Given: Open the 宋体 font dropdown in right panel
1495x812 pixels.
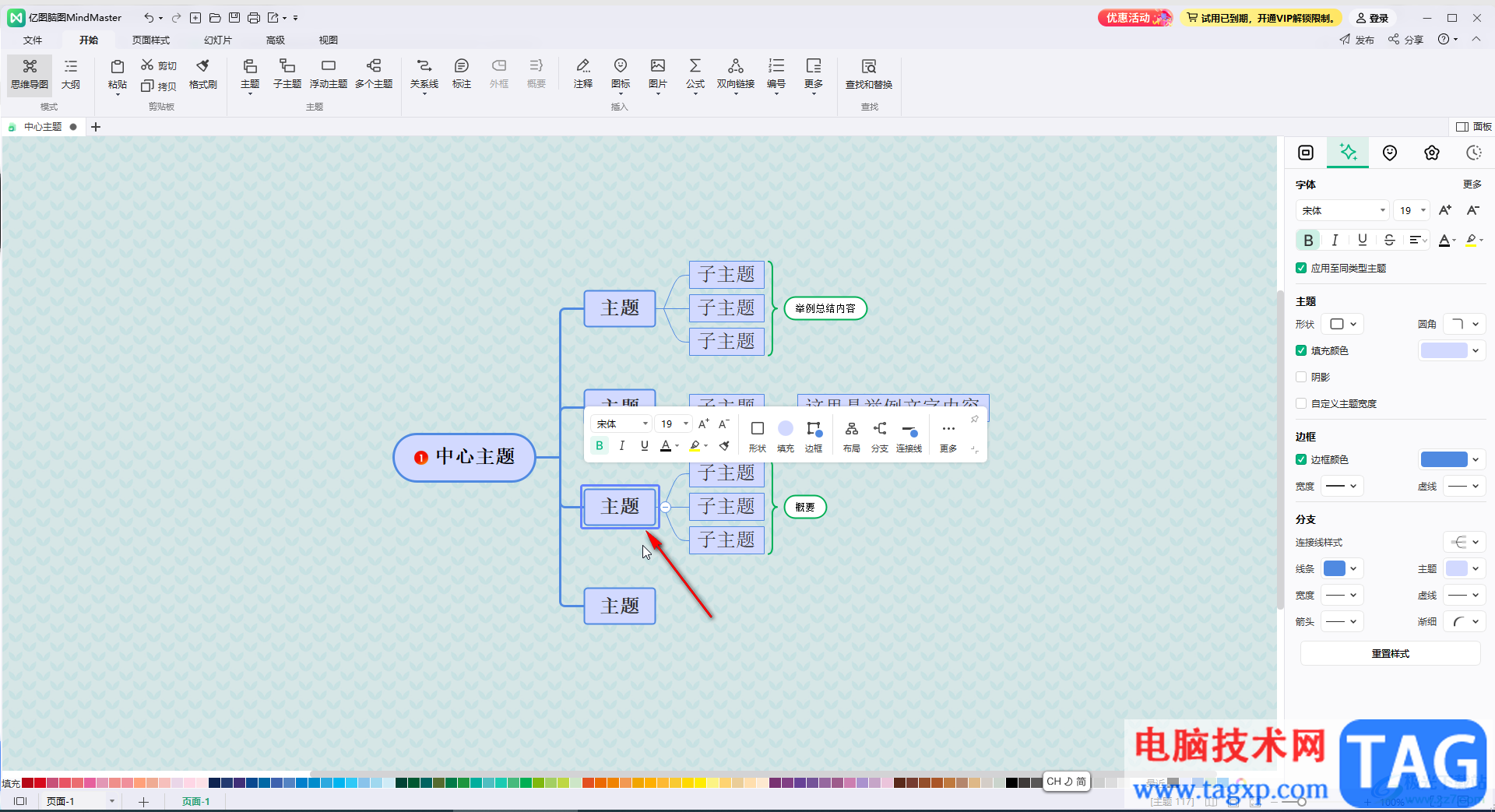Looking at the screenshot, I should (x=1342, y=210).
